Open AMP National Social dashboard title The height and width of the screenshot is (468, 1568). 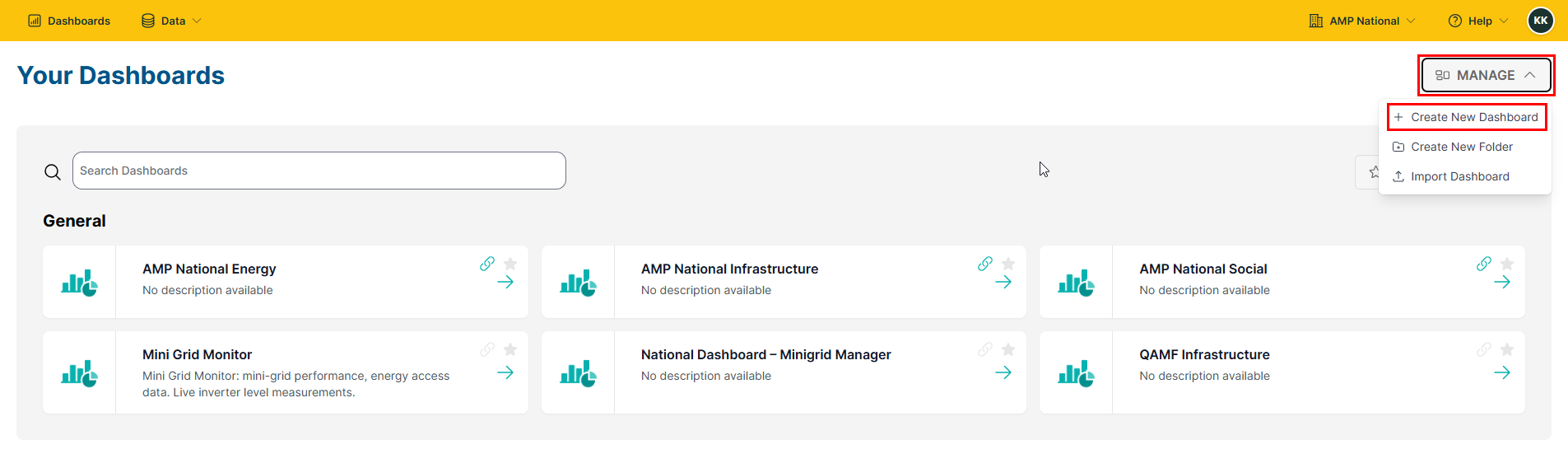coord(1203,269)
